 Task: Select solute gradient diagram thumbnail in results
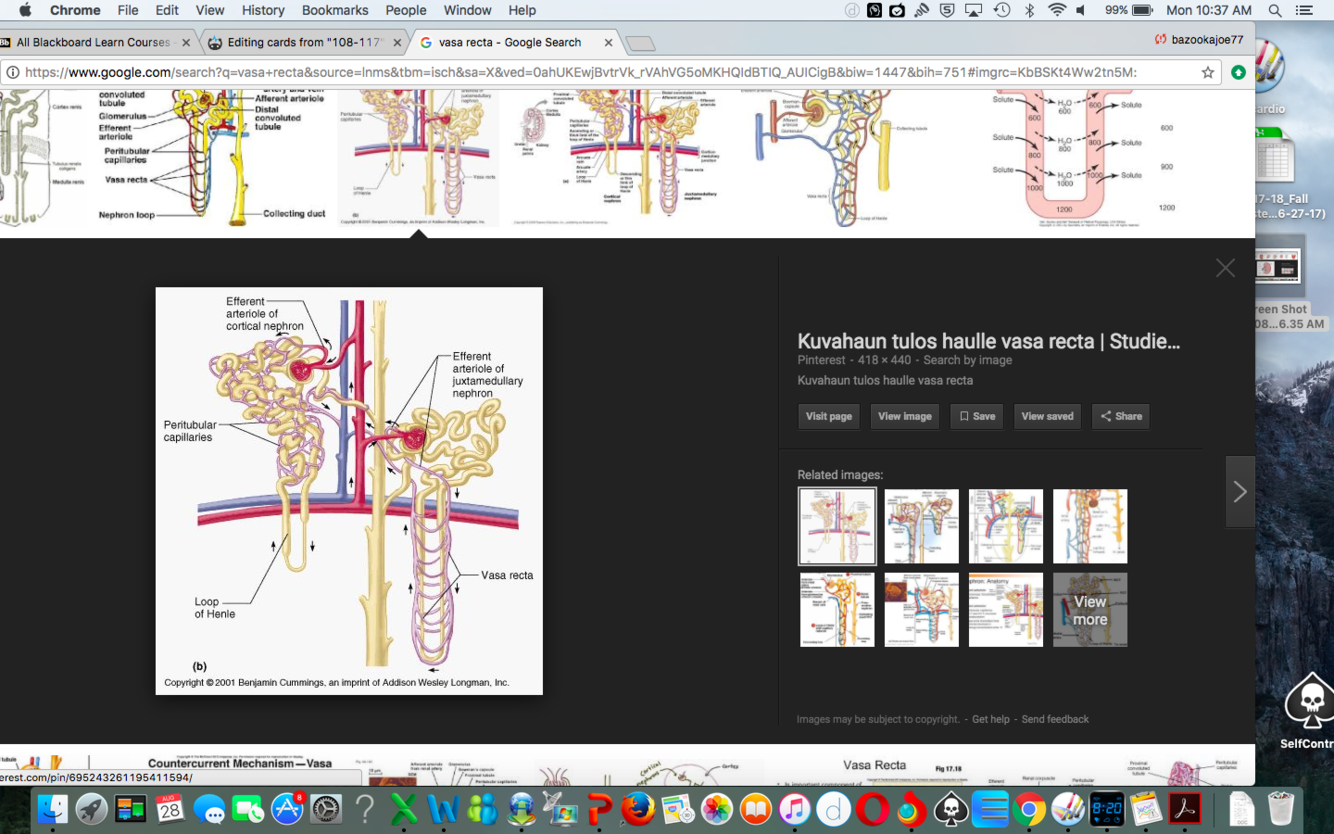pyautogui.click(x=1085, y=157)
